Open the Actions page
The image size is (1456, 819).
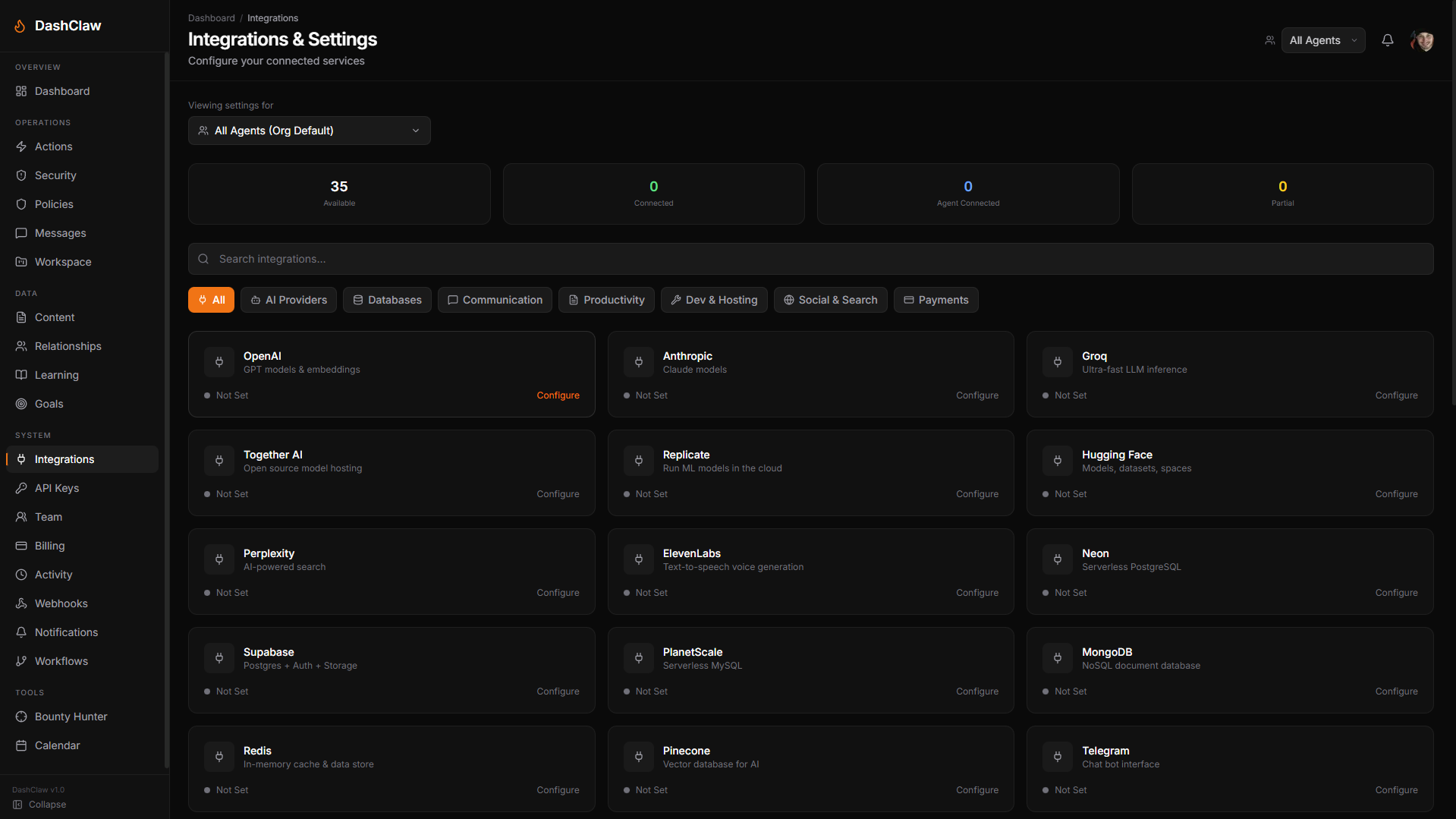coord(82,146)
